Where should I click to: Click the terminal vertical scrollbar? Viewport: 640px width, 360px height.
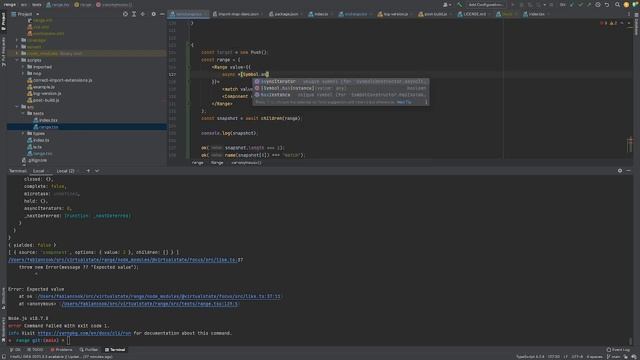[630, 341]
